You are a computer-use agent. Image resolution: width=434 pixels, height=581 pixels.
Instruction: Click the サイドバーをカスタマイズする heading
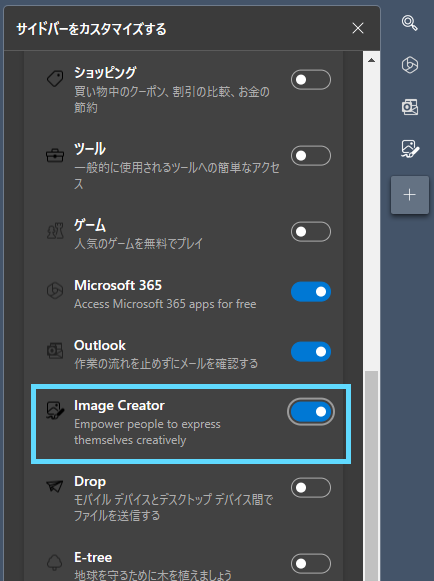pyautogui.click(x=92, y=29)
